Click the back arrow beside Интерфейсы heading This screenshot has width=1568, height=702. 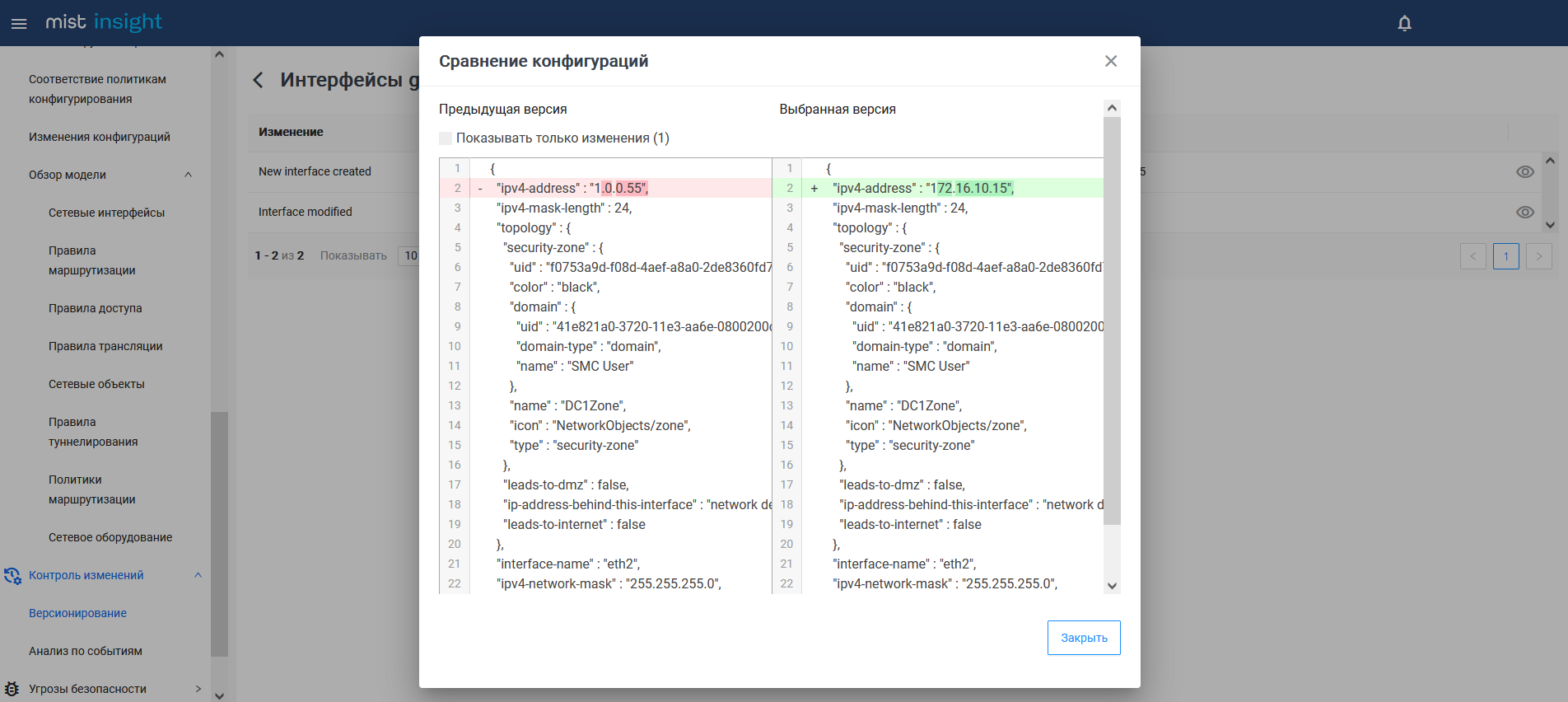point(259,80)
